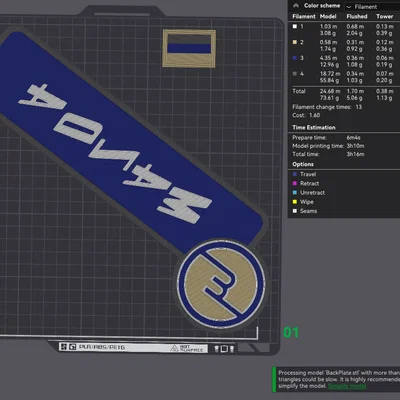The width and height of the screenshot is (400, 400).
Task: Select the gray Filament 4 swatch
Action: (295, 74)
